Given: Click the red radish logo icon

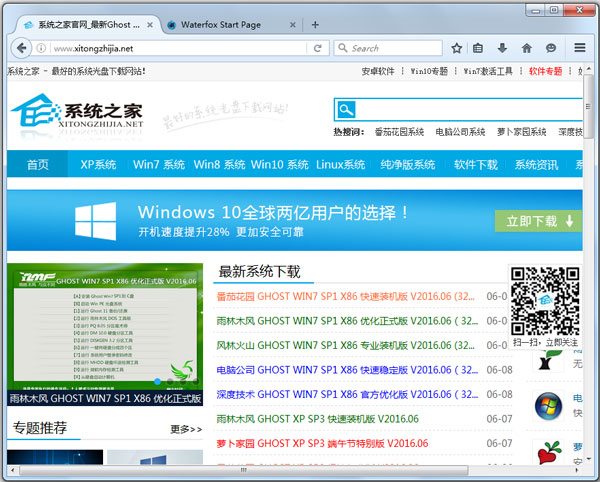Looking at the screenshot, I should pos(549,453).
